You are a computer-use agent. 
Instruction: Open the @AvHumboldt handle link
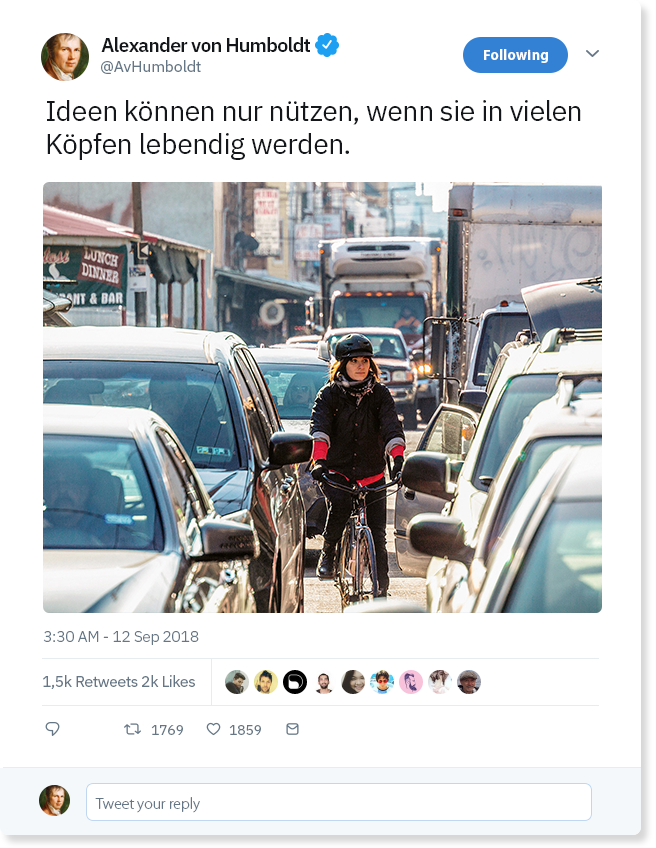(x=151, y=67)
